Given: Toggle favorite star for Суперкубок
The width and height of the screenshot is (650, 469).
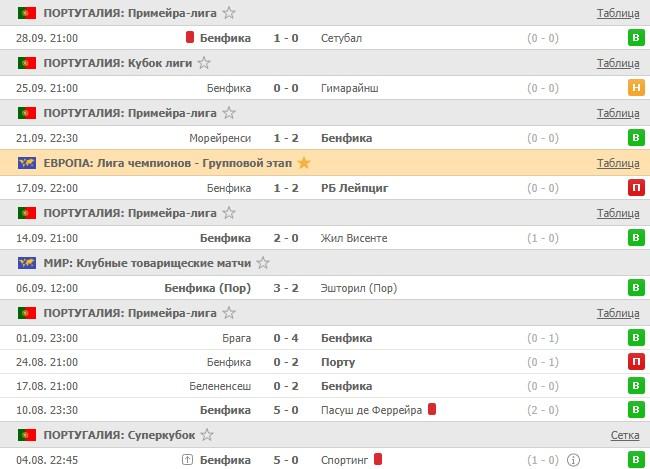Looking at the screenshot, I should click(x=207, y=435).
